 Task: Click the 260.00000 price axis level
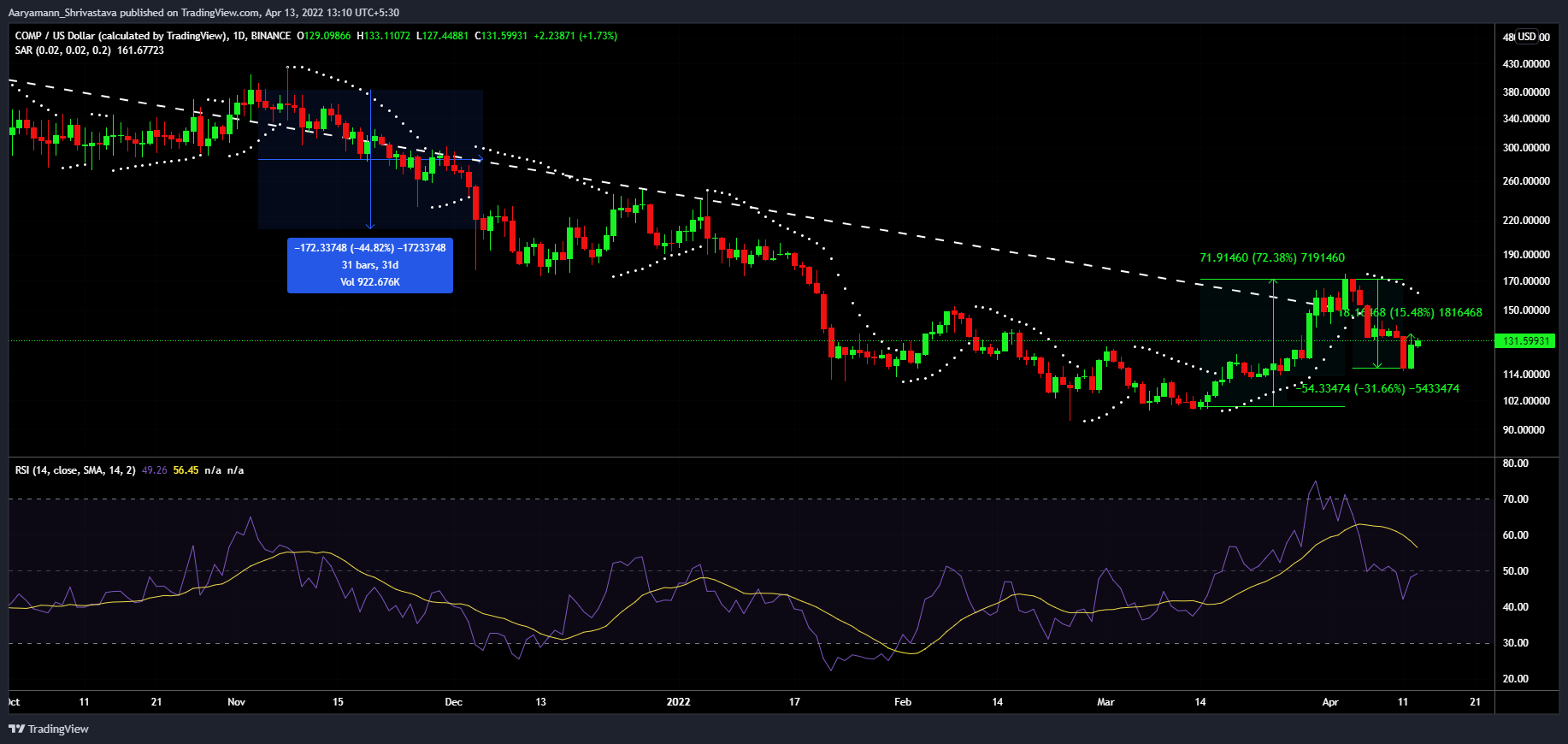coord(1526,181)
